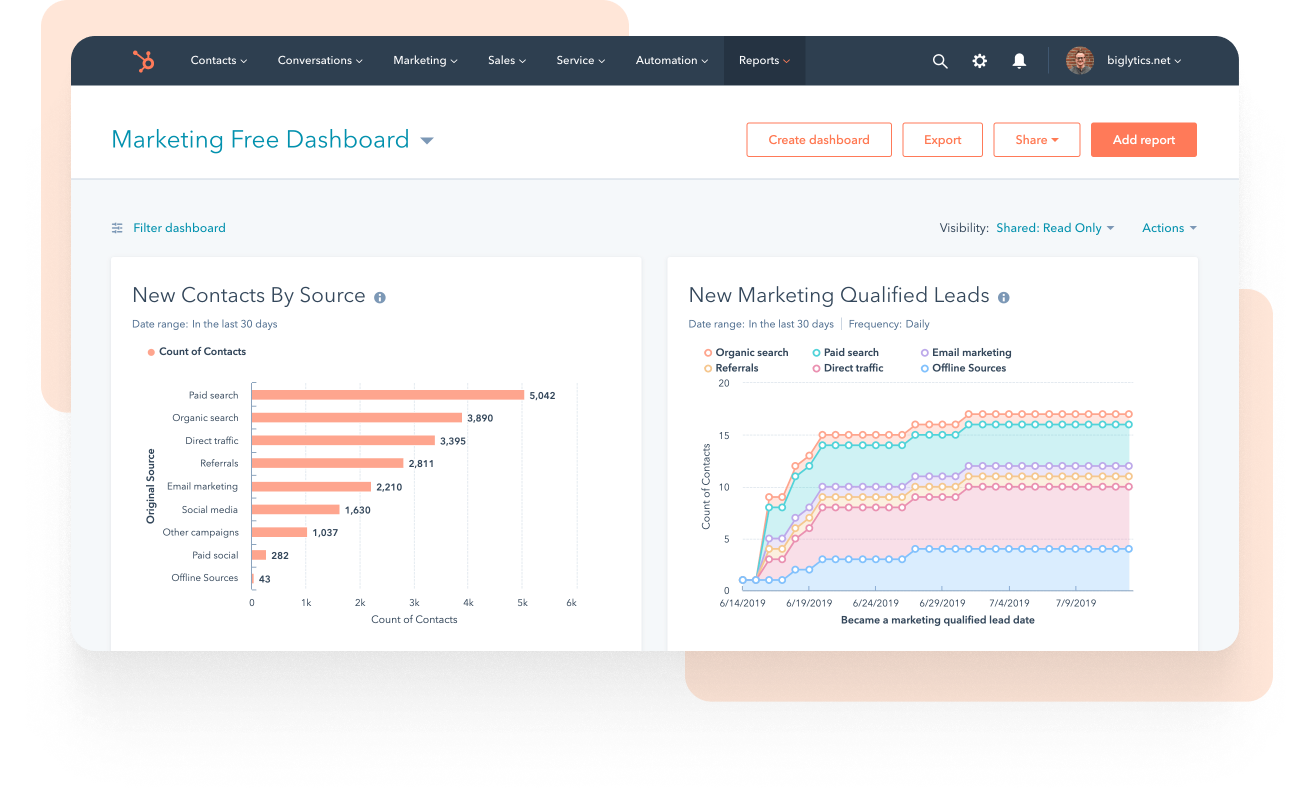This screenshot has width=1310, height=810.
Task: Open the Marketing Free Dashboard name dropdown
Action: (426, 140)
